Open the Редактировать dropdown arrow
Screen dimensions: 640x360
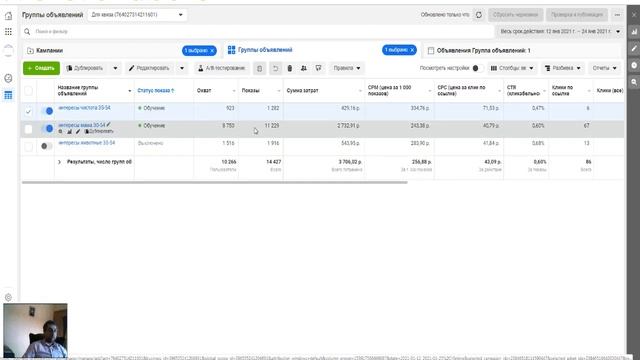tap(182, 68)
